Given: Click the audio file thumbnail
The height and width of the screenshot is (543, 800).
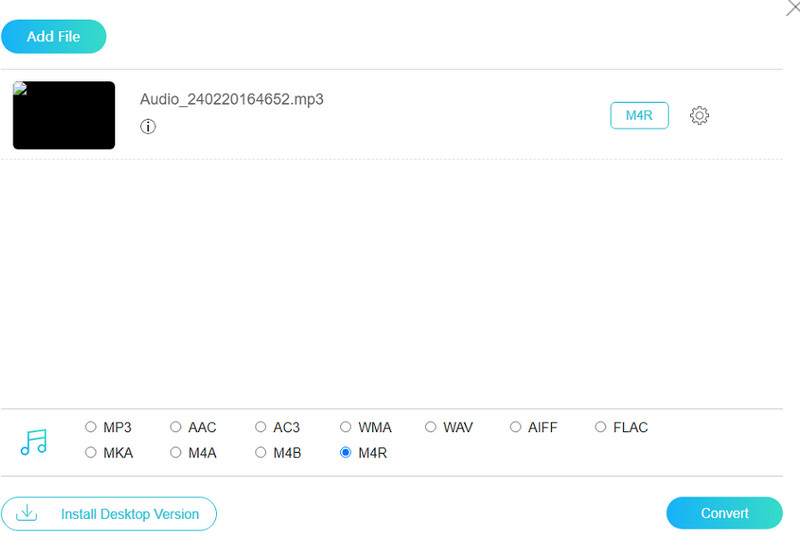Looking at the screenshot, I should [x=64, y=116].
